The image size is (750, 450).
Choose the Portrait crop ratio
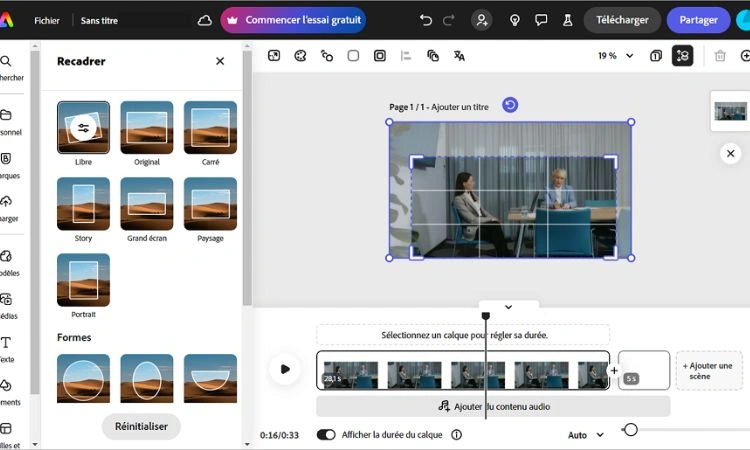point(83,280)
